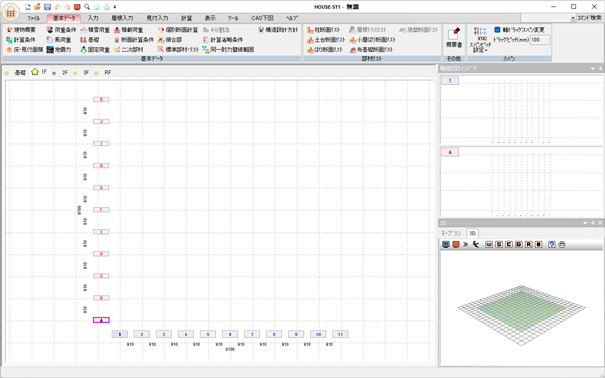Click the highlighted axis label A in plan
The image size is (605, 378).
101,320
